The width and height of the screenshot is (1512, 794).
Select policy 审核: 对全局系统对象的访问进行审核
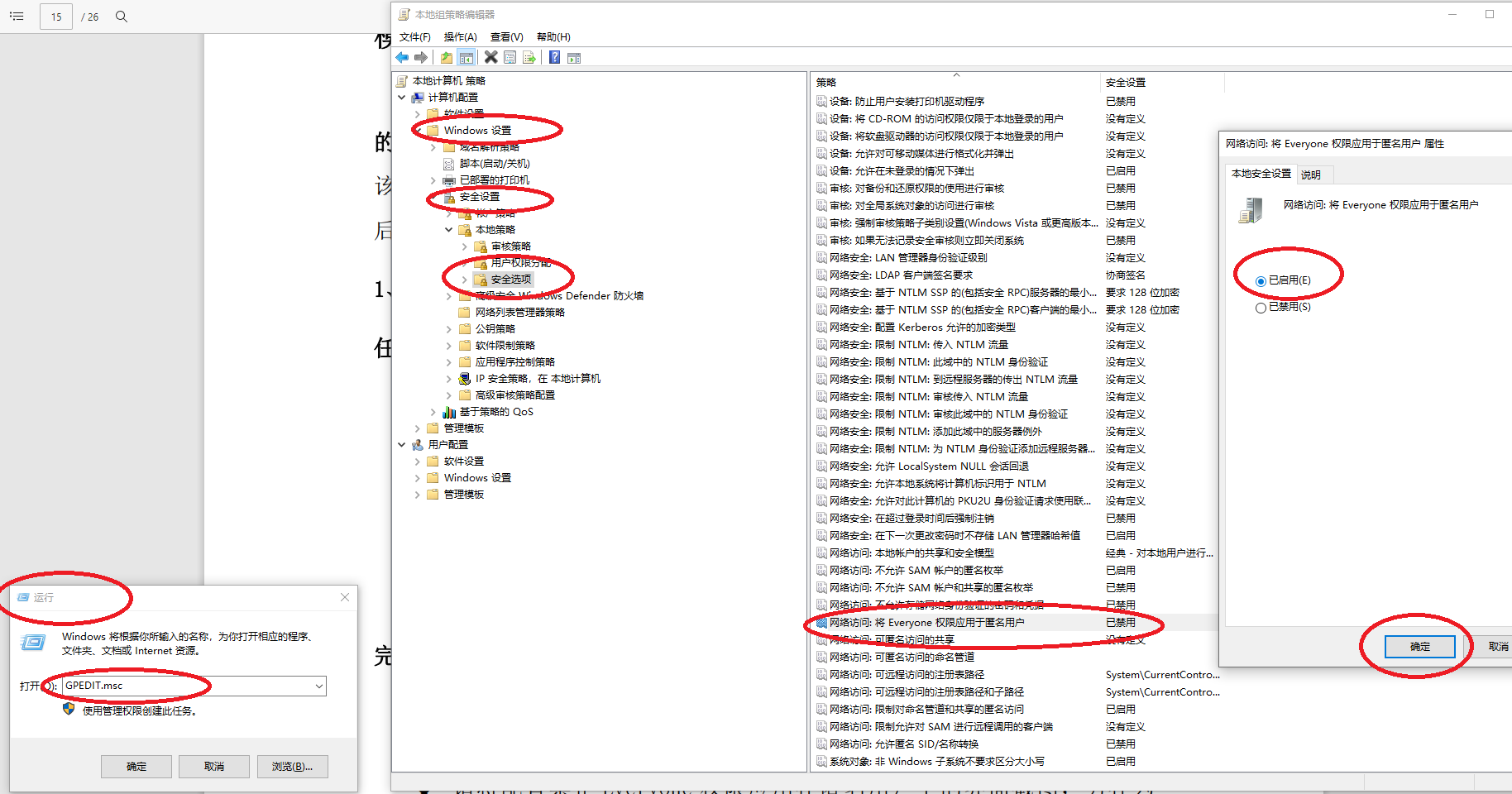click(x=912, y=206)
